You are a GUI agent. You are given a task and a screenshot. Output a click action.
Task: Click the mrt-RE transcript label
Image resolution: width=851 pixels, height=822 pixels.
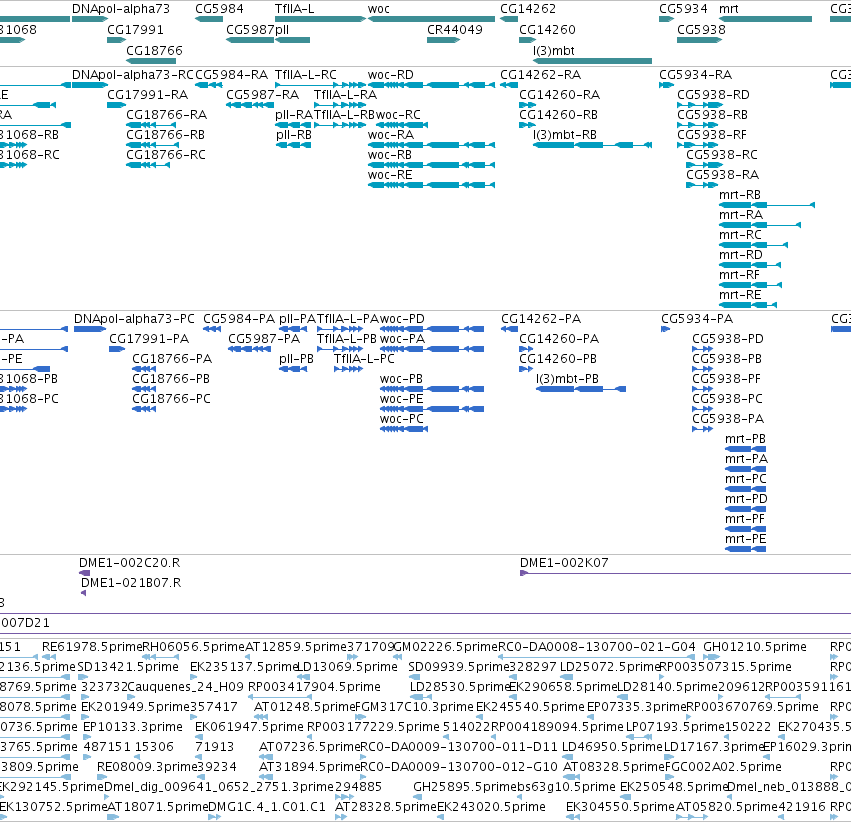(740, 295)
